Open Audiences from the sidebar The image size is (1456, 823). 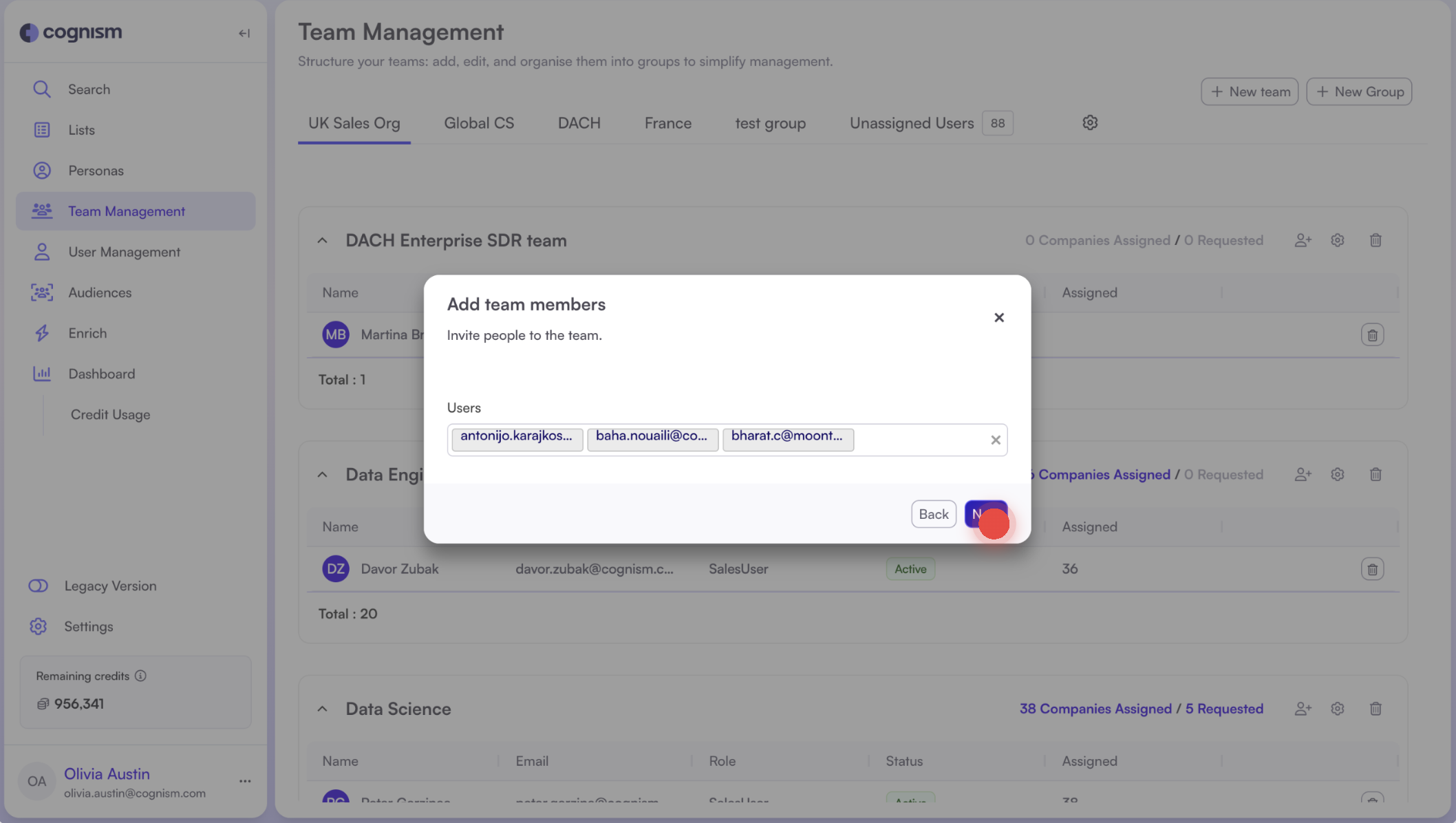pyautogui.click(x=42, y=292)
